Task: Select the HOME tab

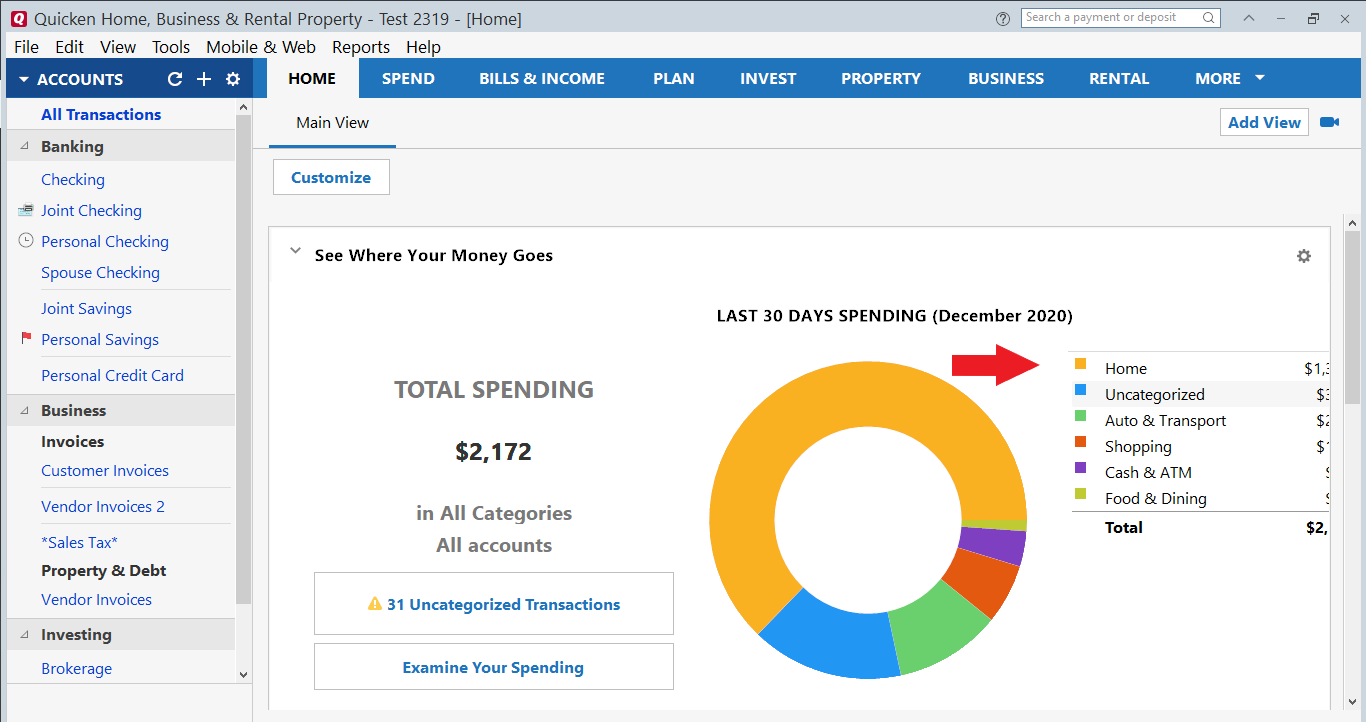Action: point(312,78)
